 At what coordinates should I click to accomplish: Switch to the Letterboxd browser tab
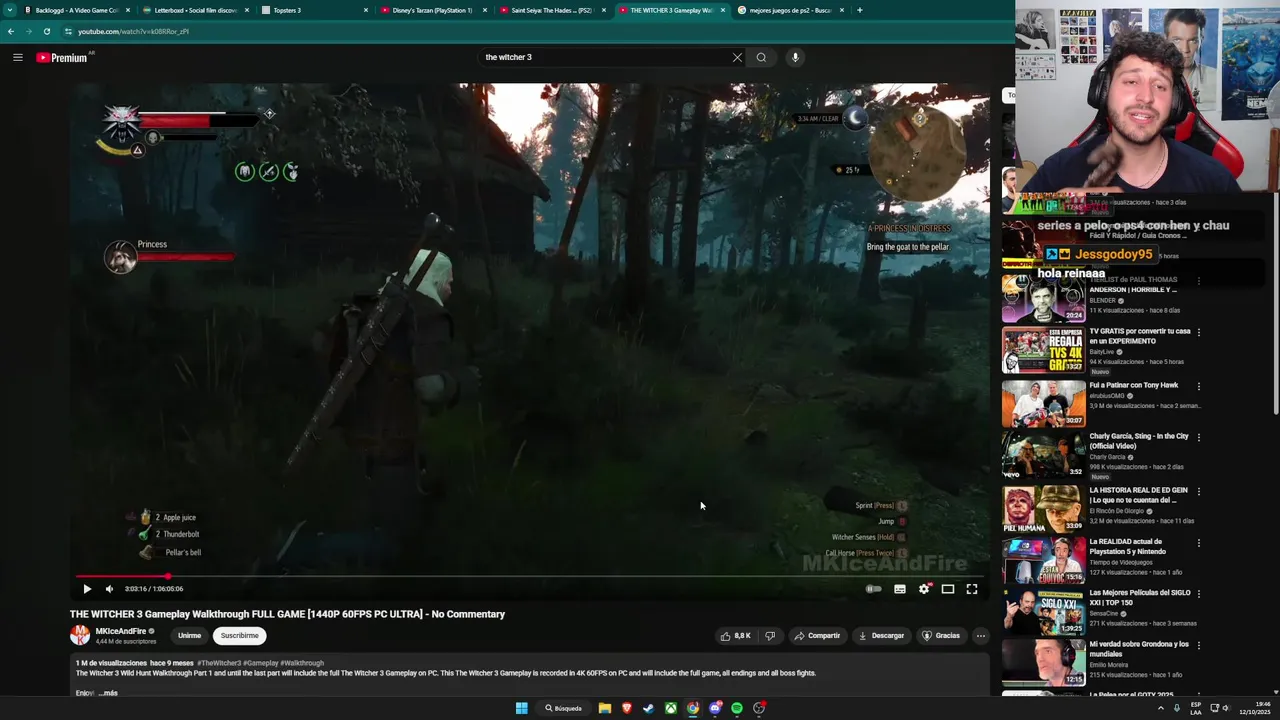(x=195, y=10)
